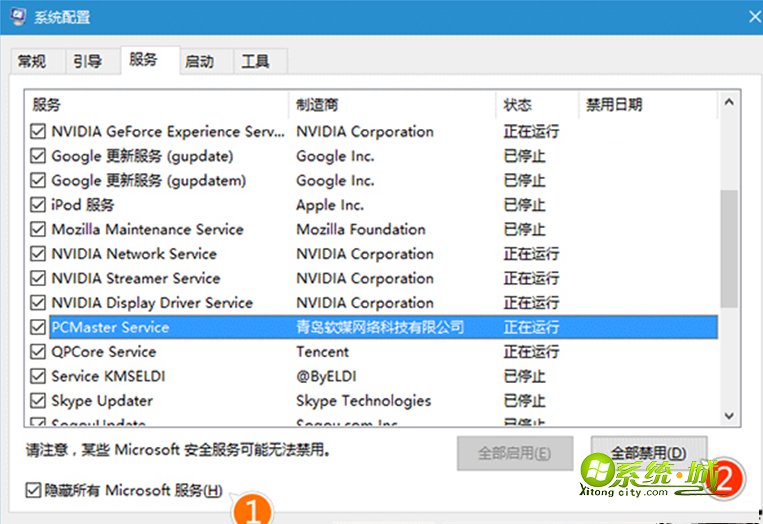The width and height of the screenshot is (763, 524).
Task: Close the System Configuration window
Action: pos(755,17)
